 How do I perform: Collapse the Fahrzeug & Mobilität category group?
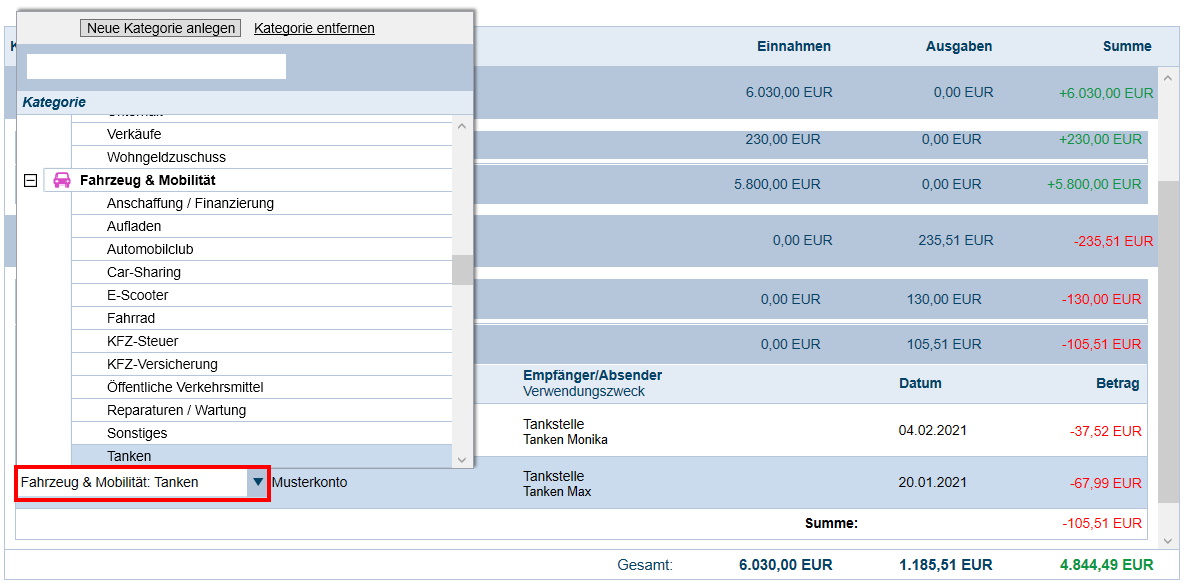30,180
